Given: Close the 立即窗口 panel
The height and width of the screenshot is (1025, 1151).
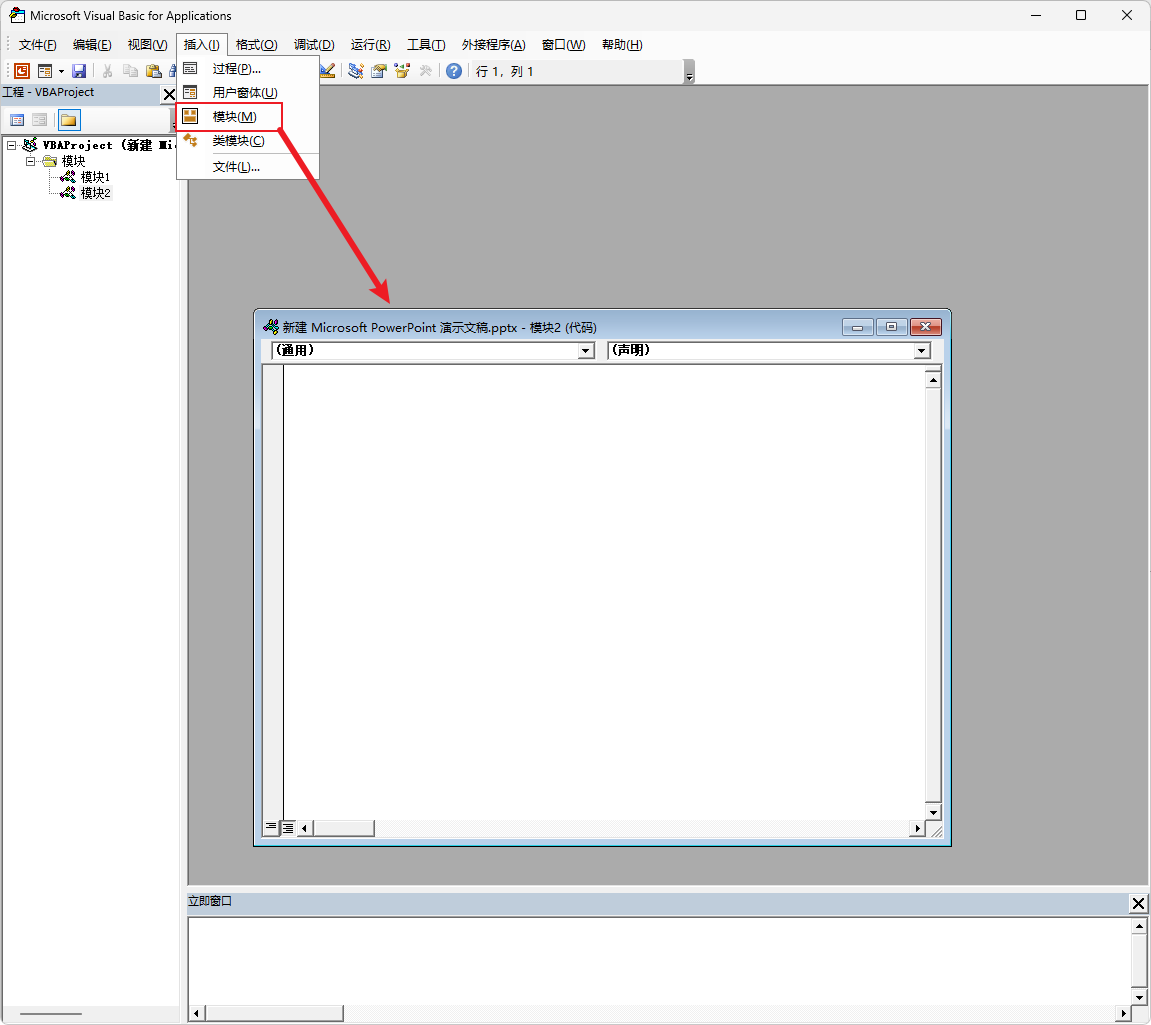Looking at the screenshot, I should (1139, 903).
